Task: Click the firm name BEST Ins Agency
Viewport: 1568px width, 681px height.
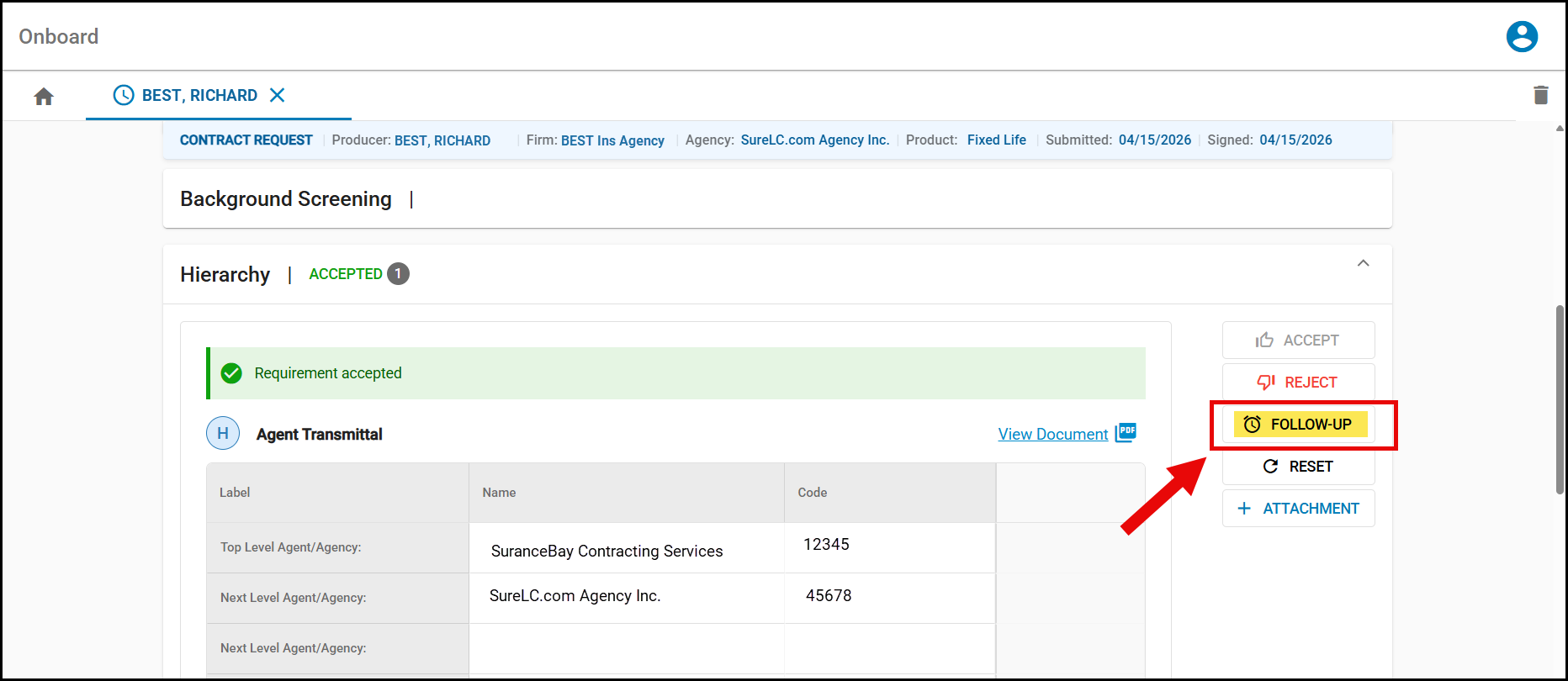Action: [612, 140]
